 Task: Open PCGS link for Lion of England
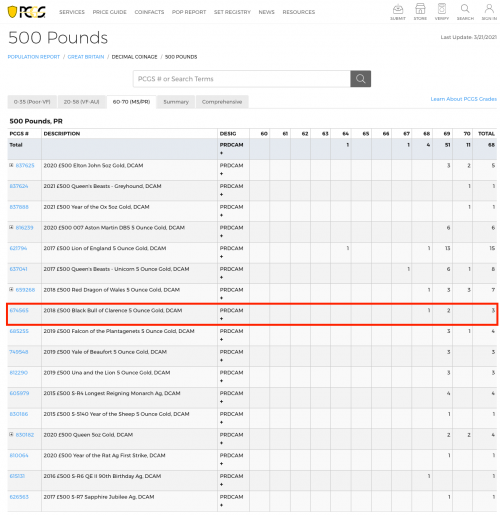coord(18,248)
